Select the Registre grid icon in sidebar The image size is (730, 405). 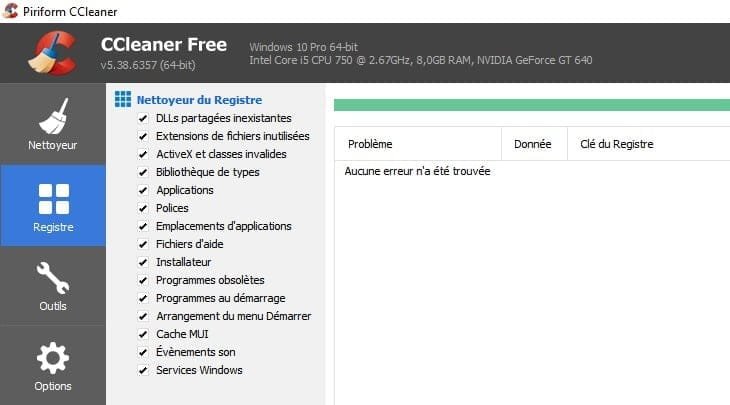coord(54,199)
